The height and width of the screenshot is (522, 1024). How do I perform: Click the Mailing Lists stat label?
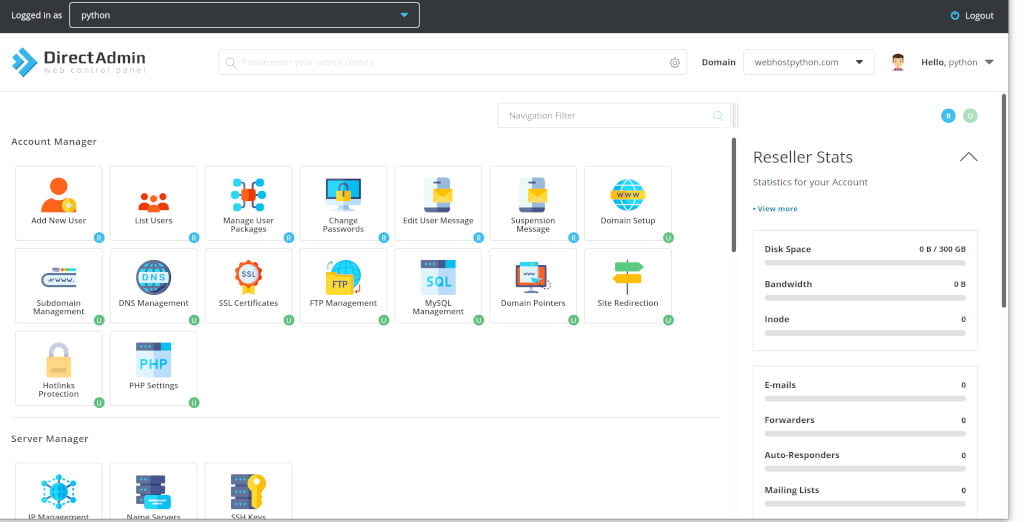point(792,490)
